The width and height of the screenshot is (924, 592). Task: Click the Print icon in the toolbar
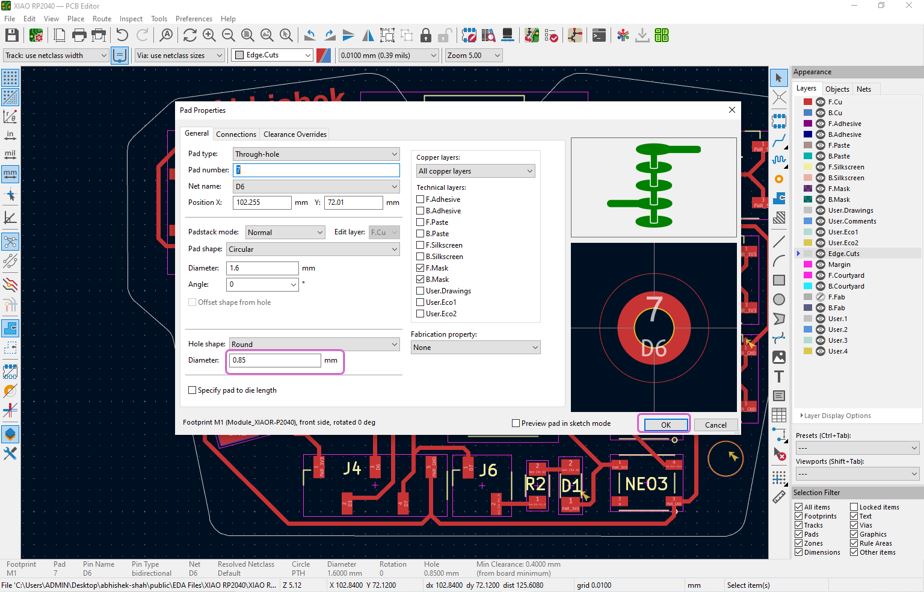point(79,35)
